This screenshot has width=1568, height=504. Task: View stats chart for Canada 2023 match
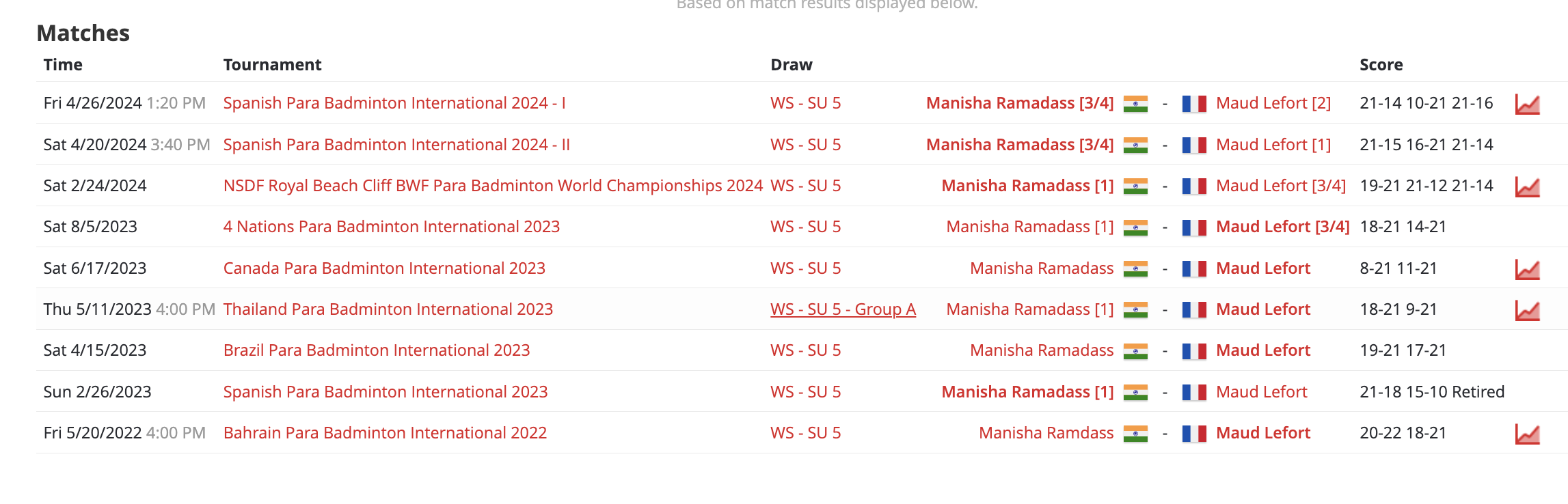pos(1527,269)
